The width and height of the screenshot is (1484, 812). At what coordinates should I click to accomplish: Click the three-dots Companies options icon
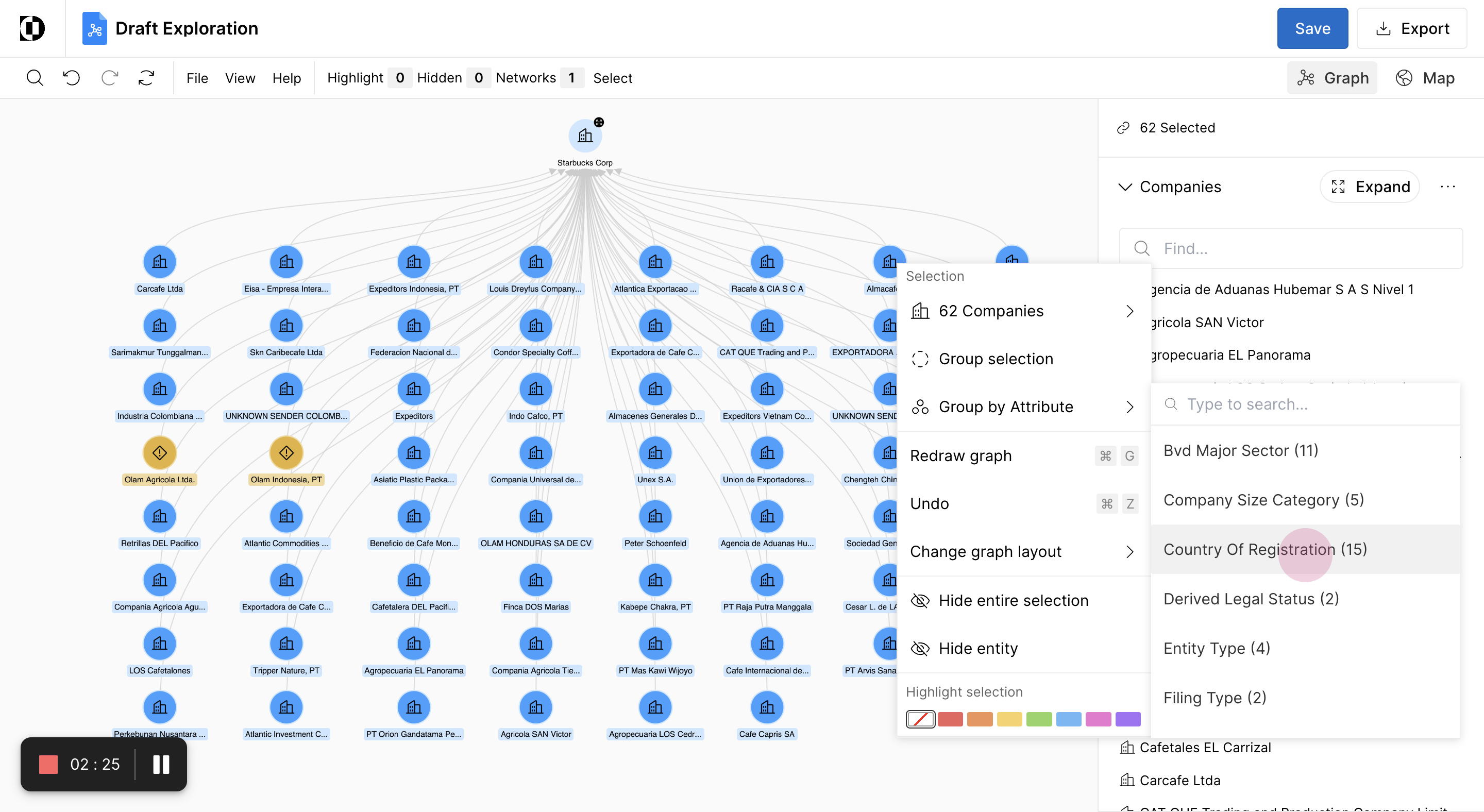[1447, 187]
